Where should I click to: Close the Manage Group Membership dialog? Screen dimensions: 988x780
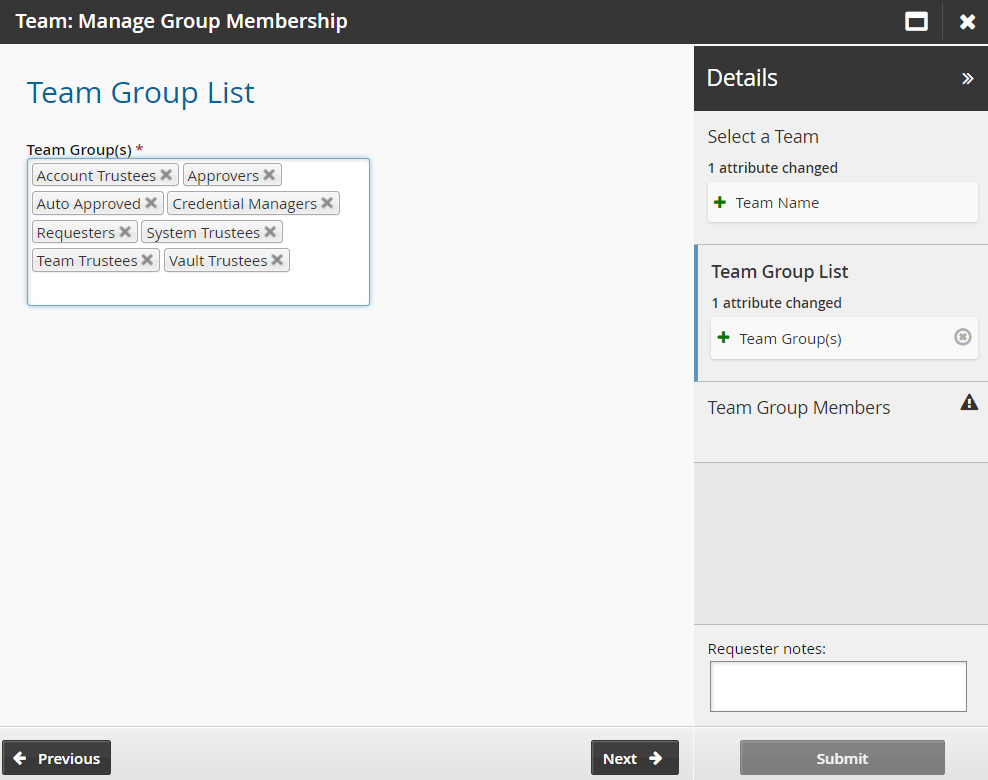tap(967, 21)
